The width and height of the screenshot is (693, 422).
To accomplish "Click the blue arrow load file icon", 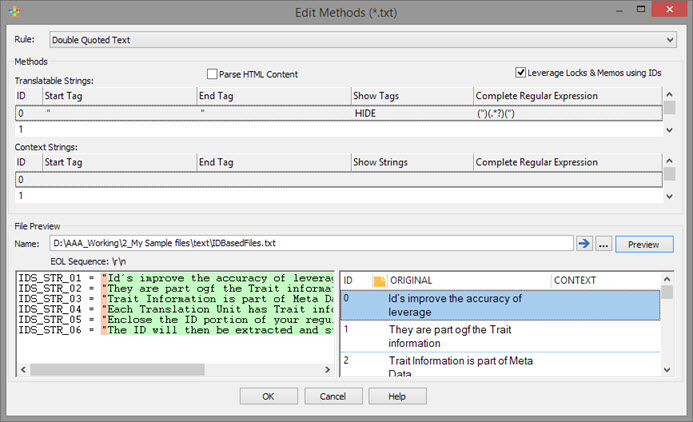I will coord(584,243).
